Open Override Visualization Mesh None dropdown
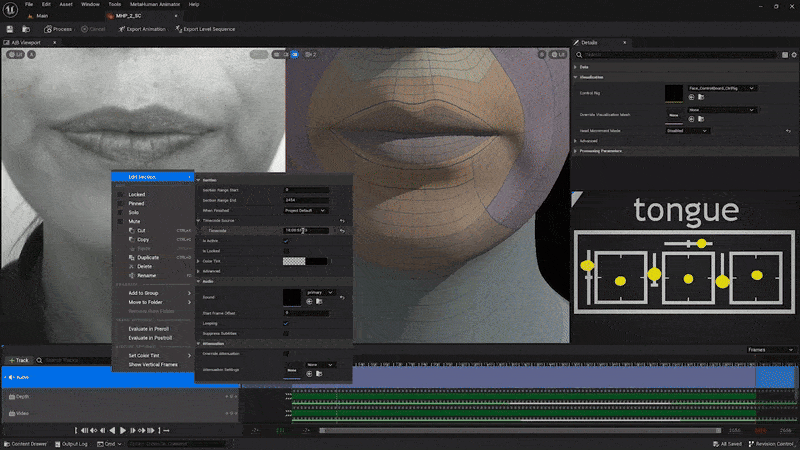 click(x=721, y=110)
